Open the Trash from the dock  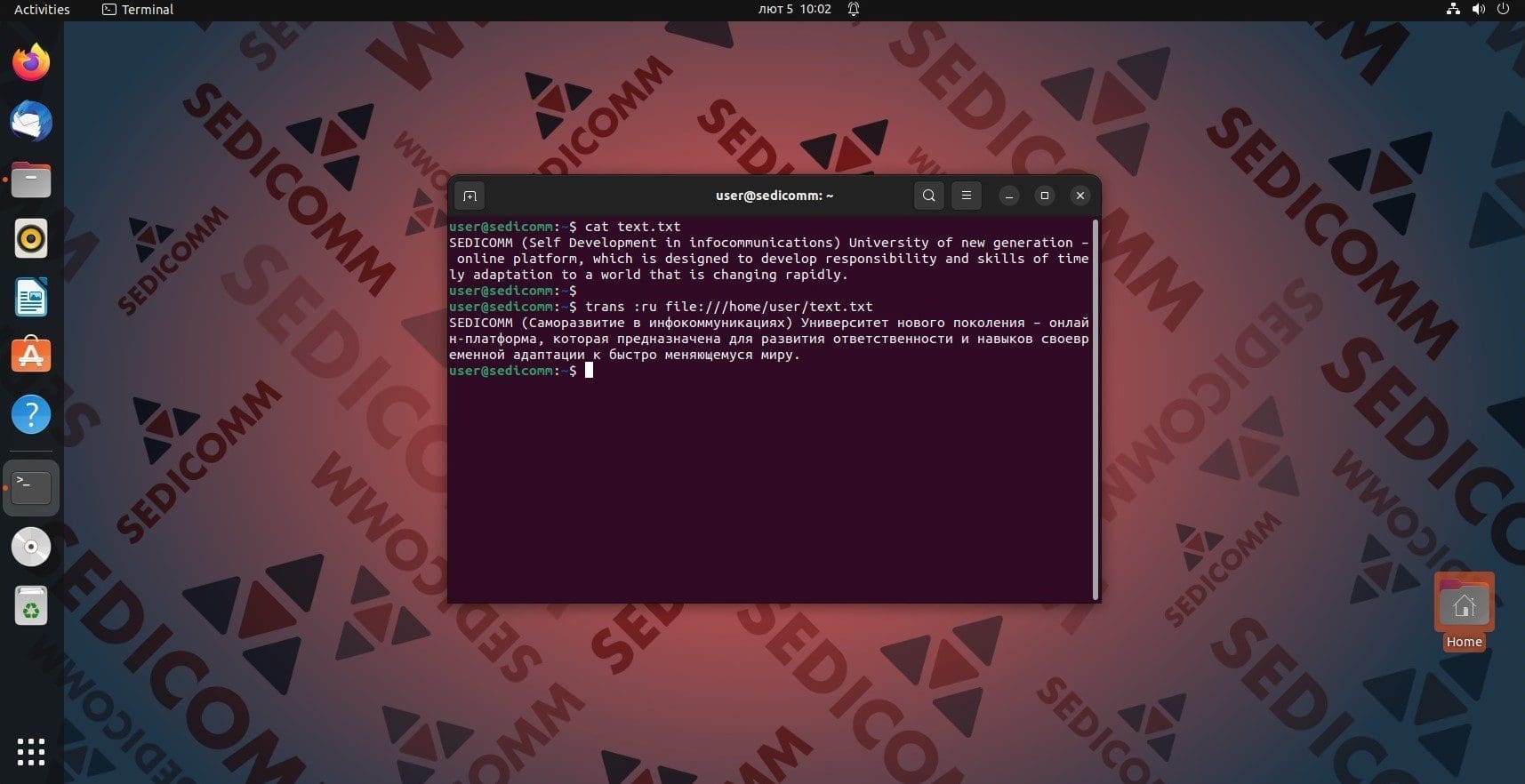pos(31,606)
